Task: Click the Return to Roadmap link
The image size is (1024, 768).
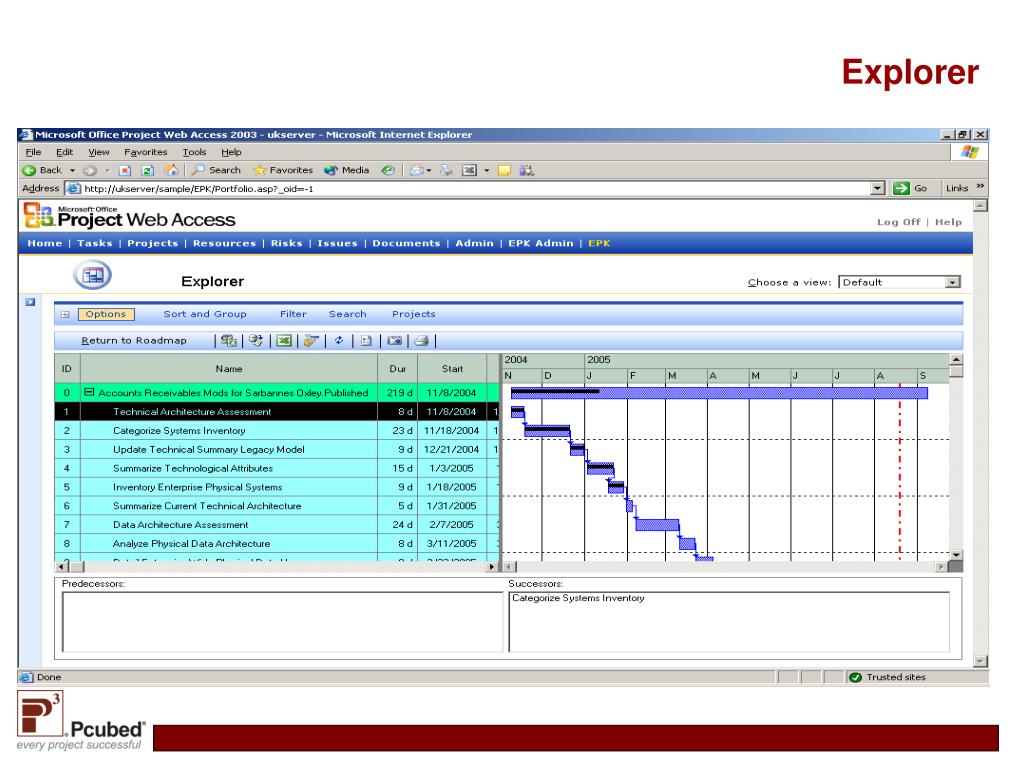Action: pos(134,341)
